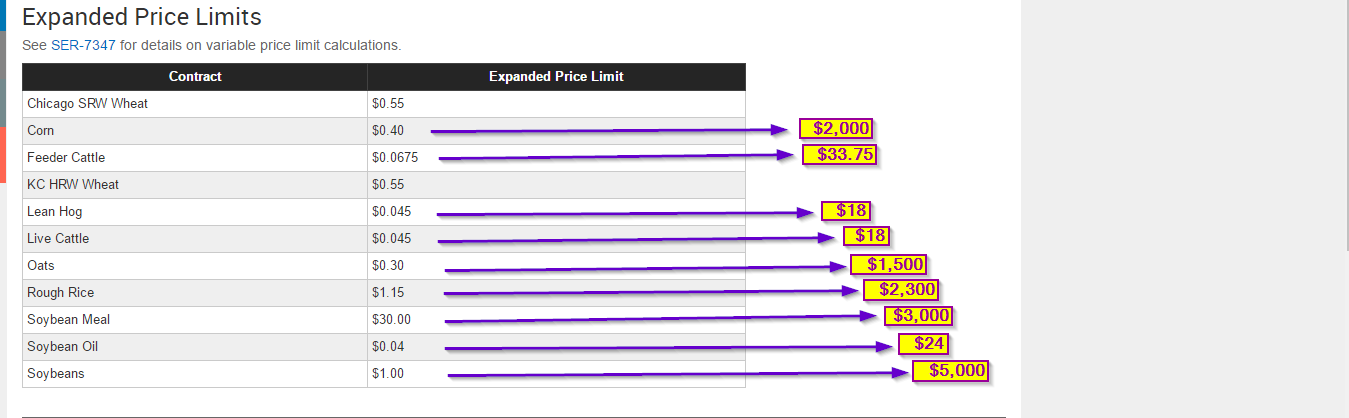Click the Live Cattle contract cell

coord(195,239)
